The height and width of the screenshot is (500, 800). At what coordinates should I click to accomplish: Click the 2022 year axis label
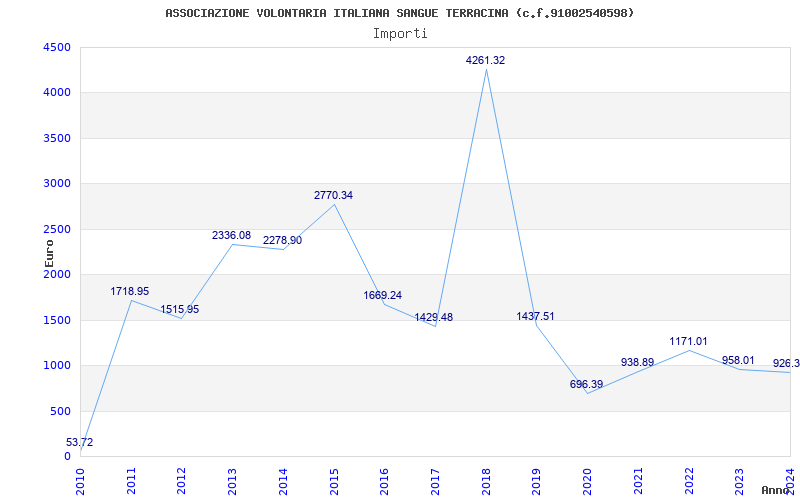688,481
